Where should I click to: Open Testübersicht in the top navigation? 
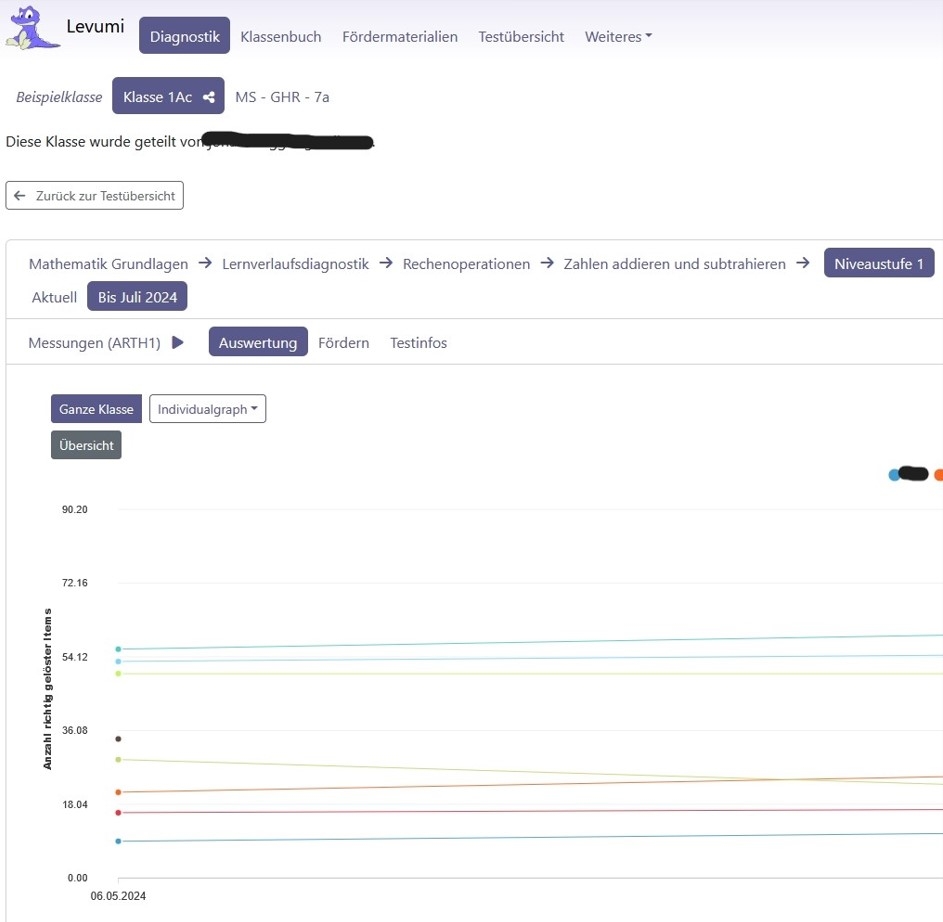coord(521,36)
